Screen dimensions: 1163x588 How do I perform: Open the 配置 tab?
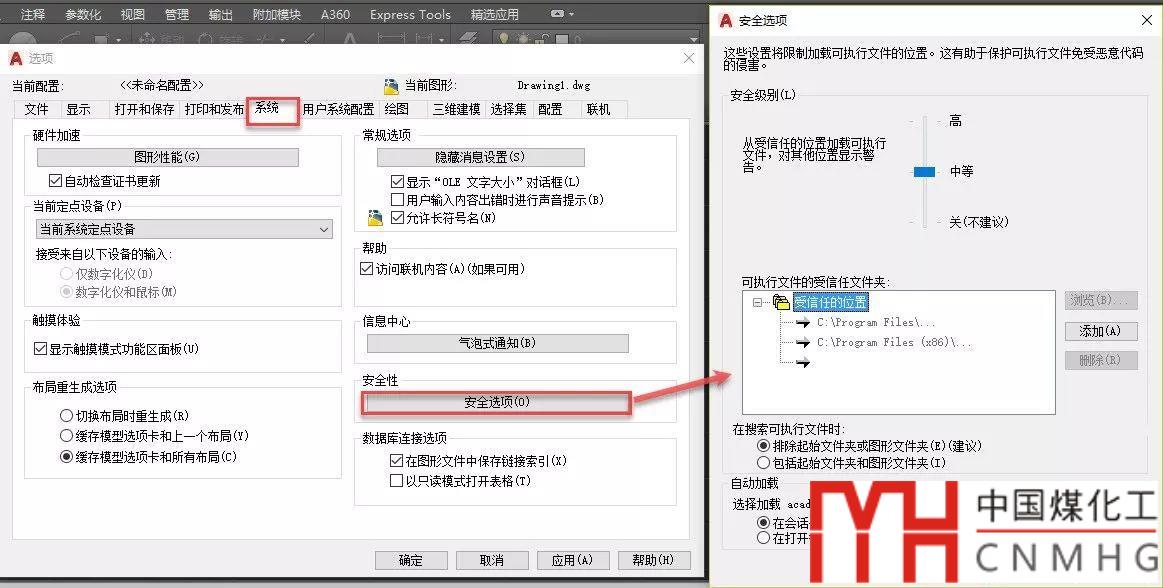tap(550, 110)
